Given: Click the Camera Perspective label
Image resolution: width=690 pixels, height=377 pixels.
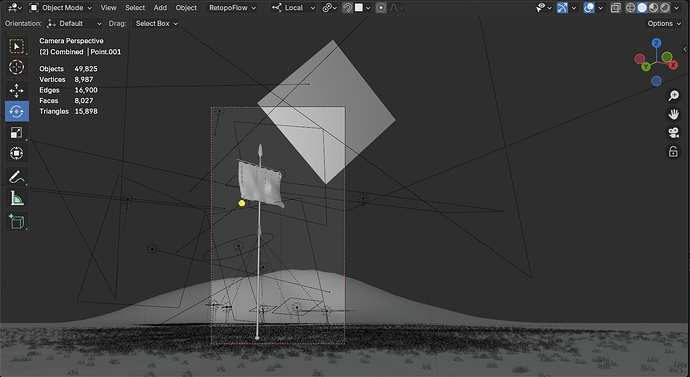Looking at the screenshot, I should tap(71, 41).
